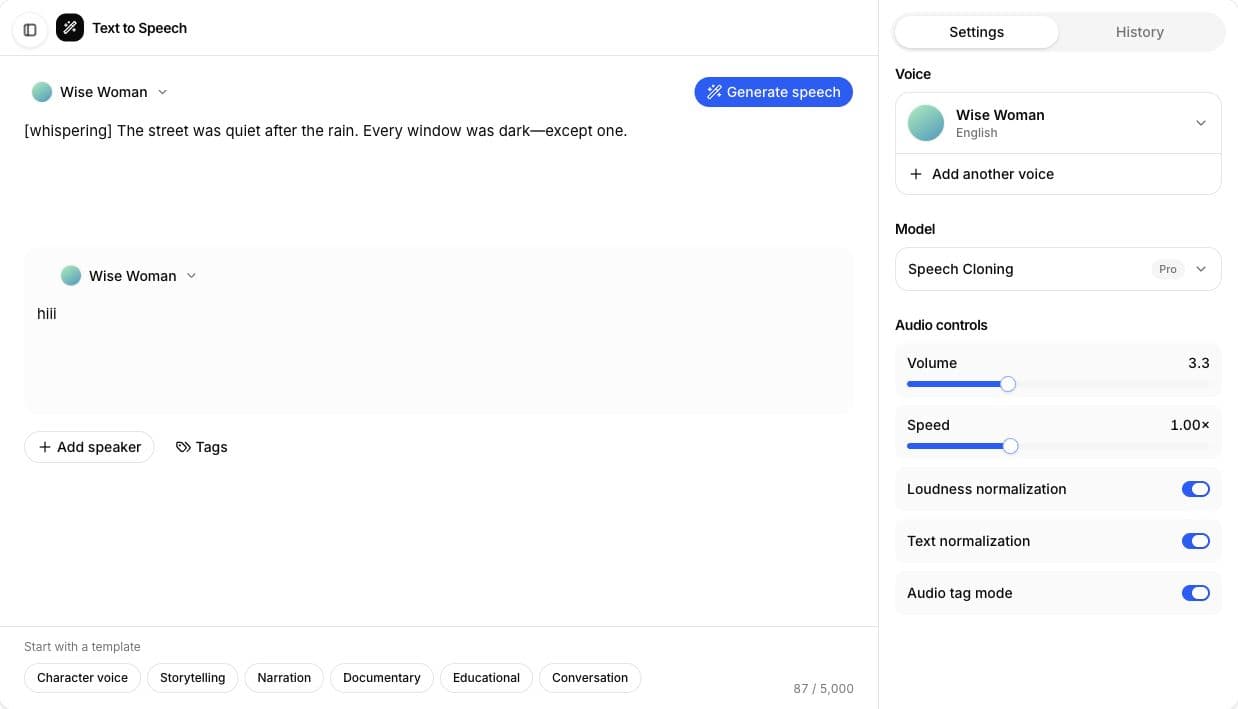Click the second speaker's Wise Woman avatar
Image resolution: width=1238 pixels, height=709 pixels.
click(71, 276)
